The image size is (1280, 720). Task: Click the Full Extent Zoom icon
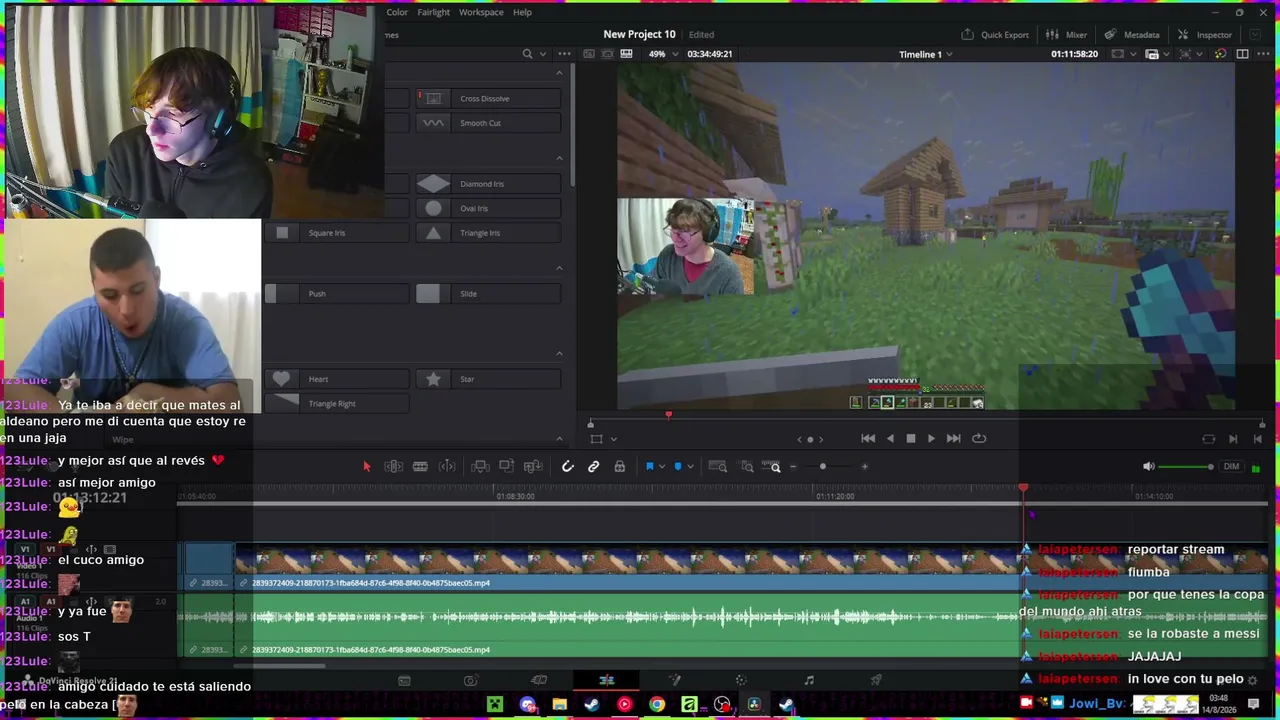click(718, 466)
